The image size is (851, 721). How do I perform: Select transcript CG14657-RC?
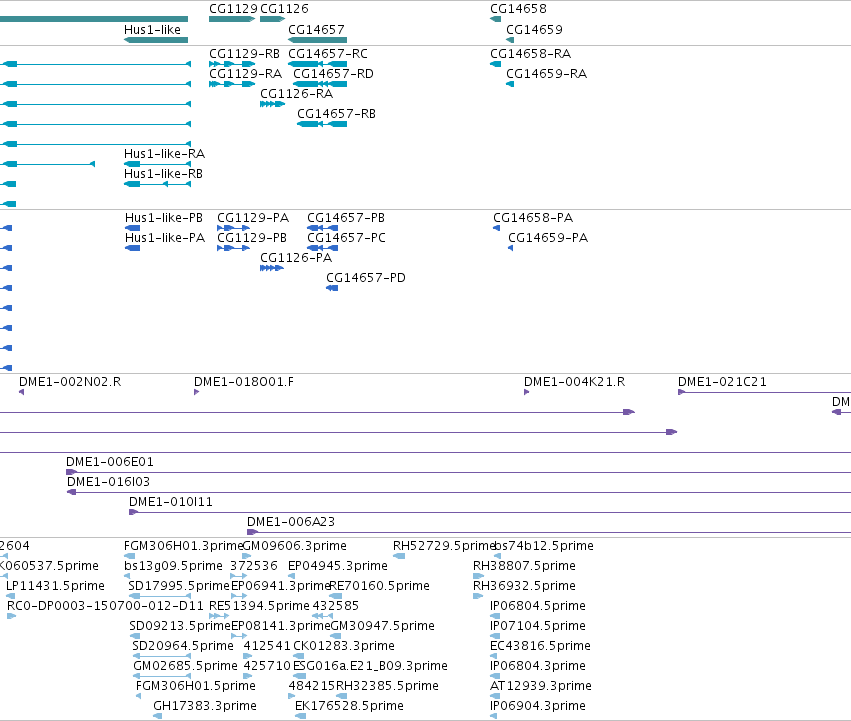317,64
